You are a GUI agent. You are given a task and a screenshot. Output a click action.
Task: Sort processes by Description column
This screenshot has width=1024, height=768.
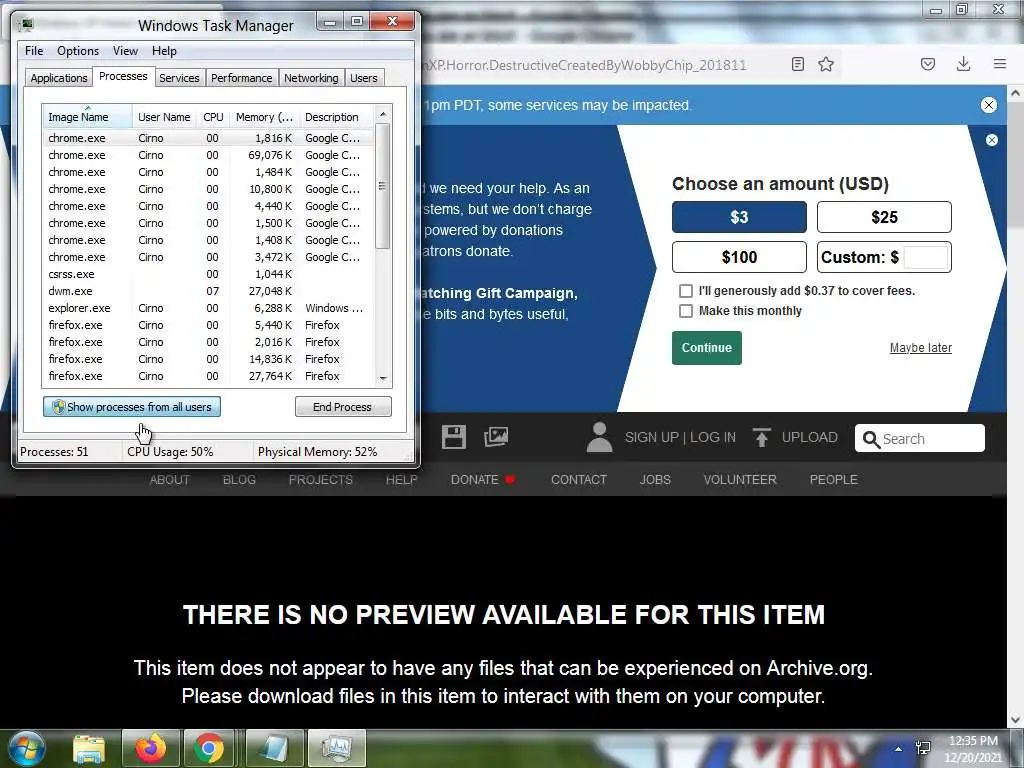(336, 117)
